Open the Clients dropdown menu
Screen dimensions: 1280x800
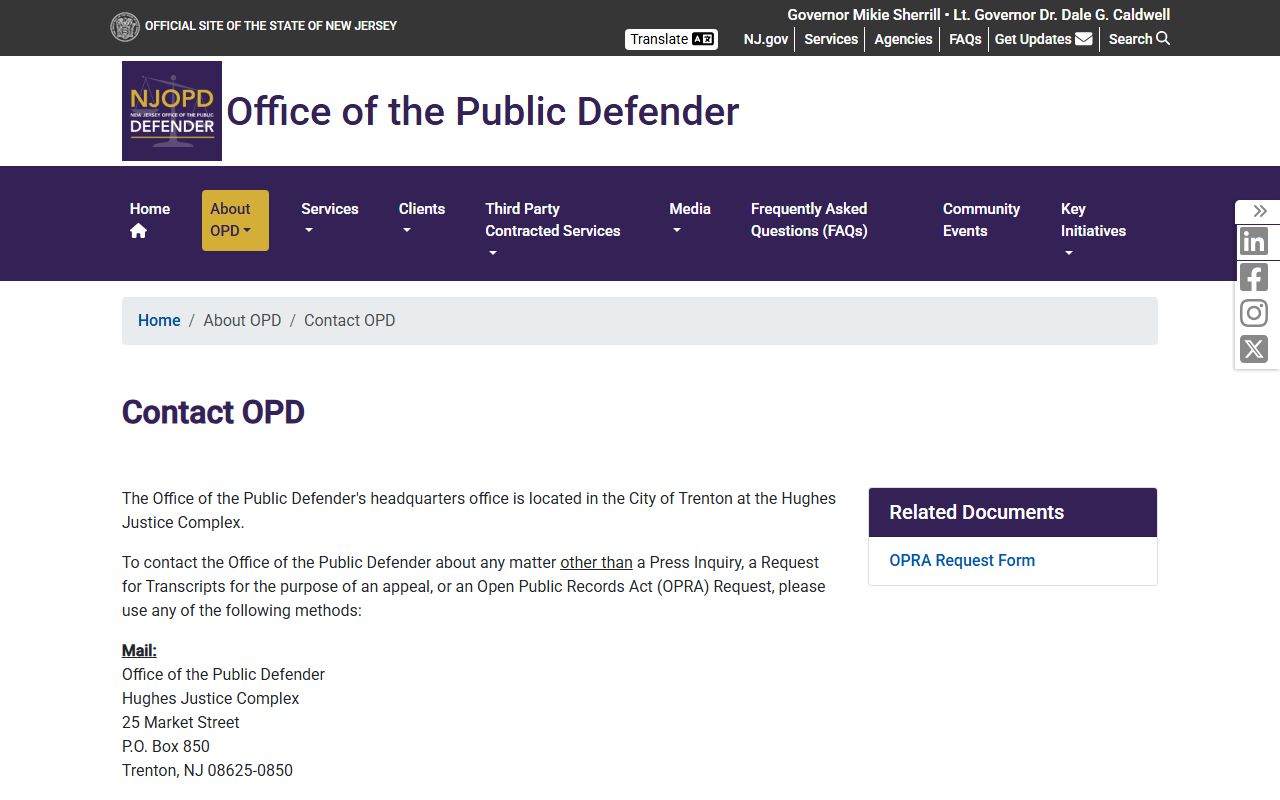click(422, 220)
